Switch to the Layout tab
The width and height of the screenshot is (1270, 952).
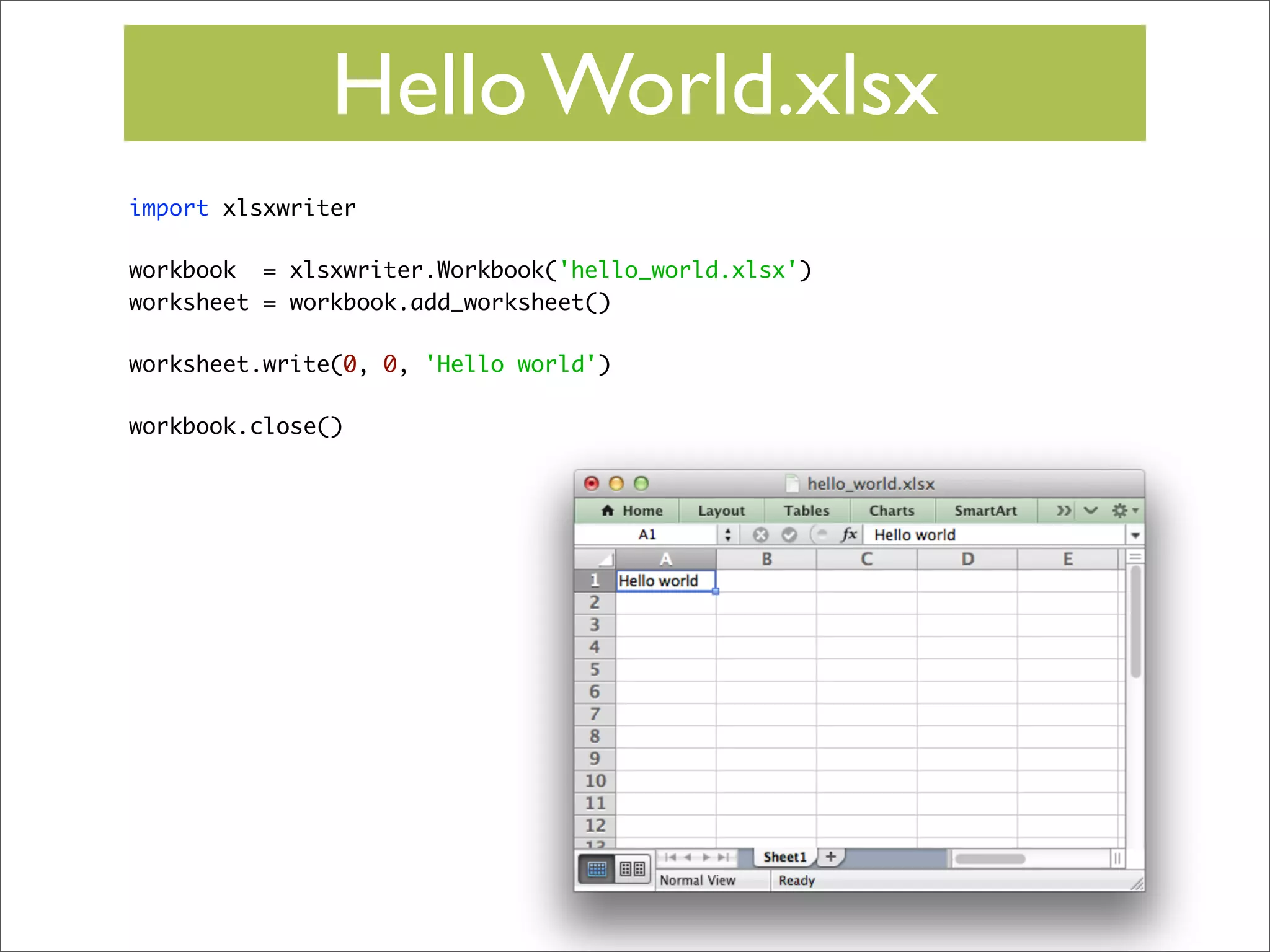721,511
